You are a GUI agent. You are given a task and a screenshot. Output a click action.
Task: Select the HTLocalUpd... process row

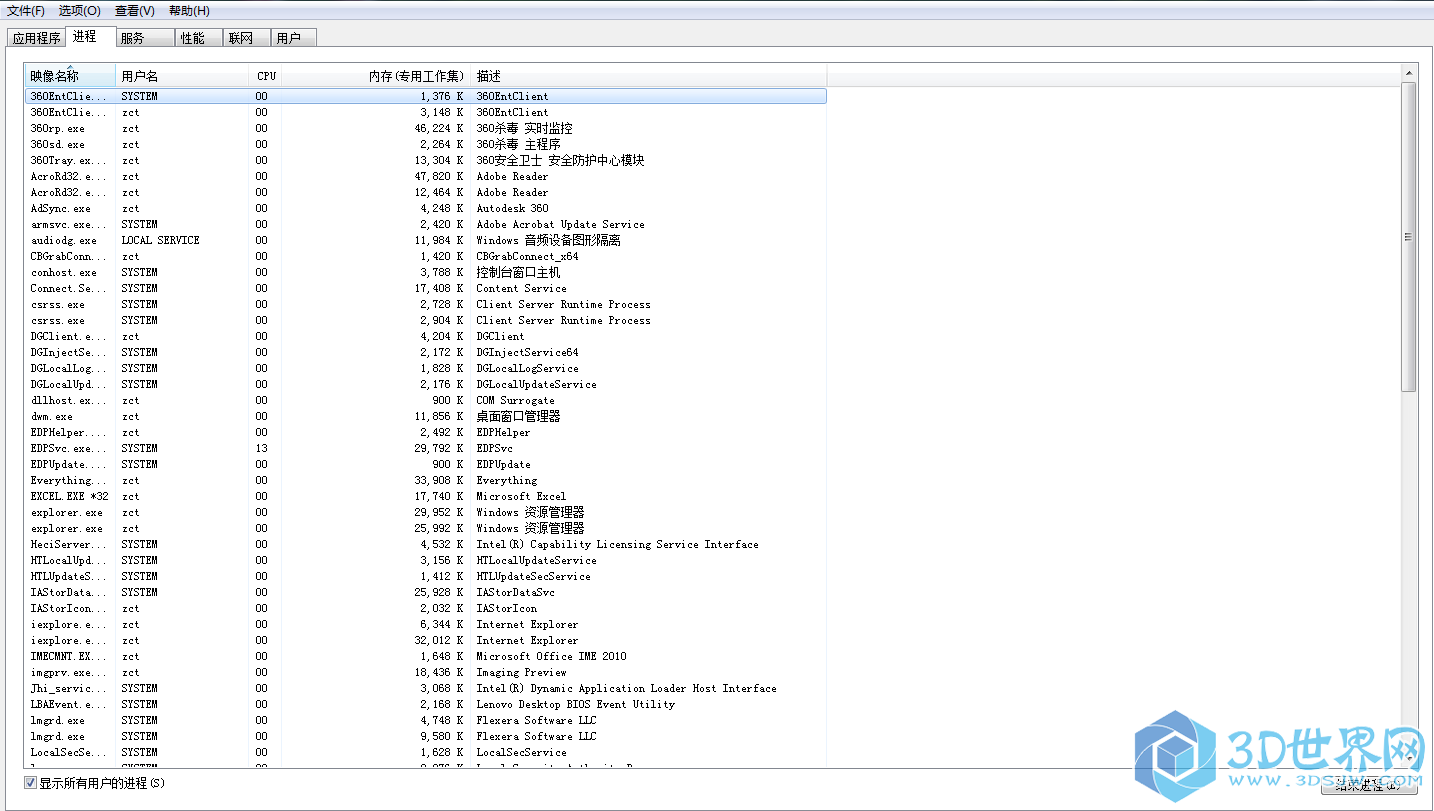[x=426, y=560]
